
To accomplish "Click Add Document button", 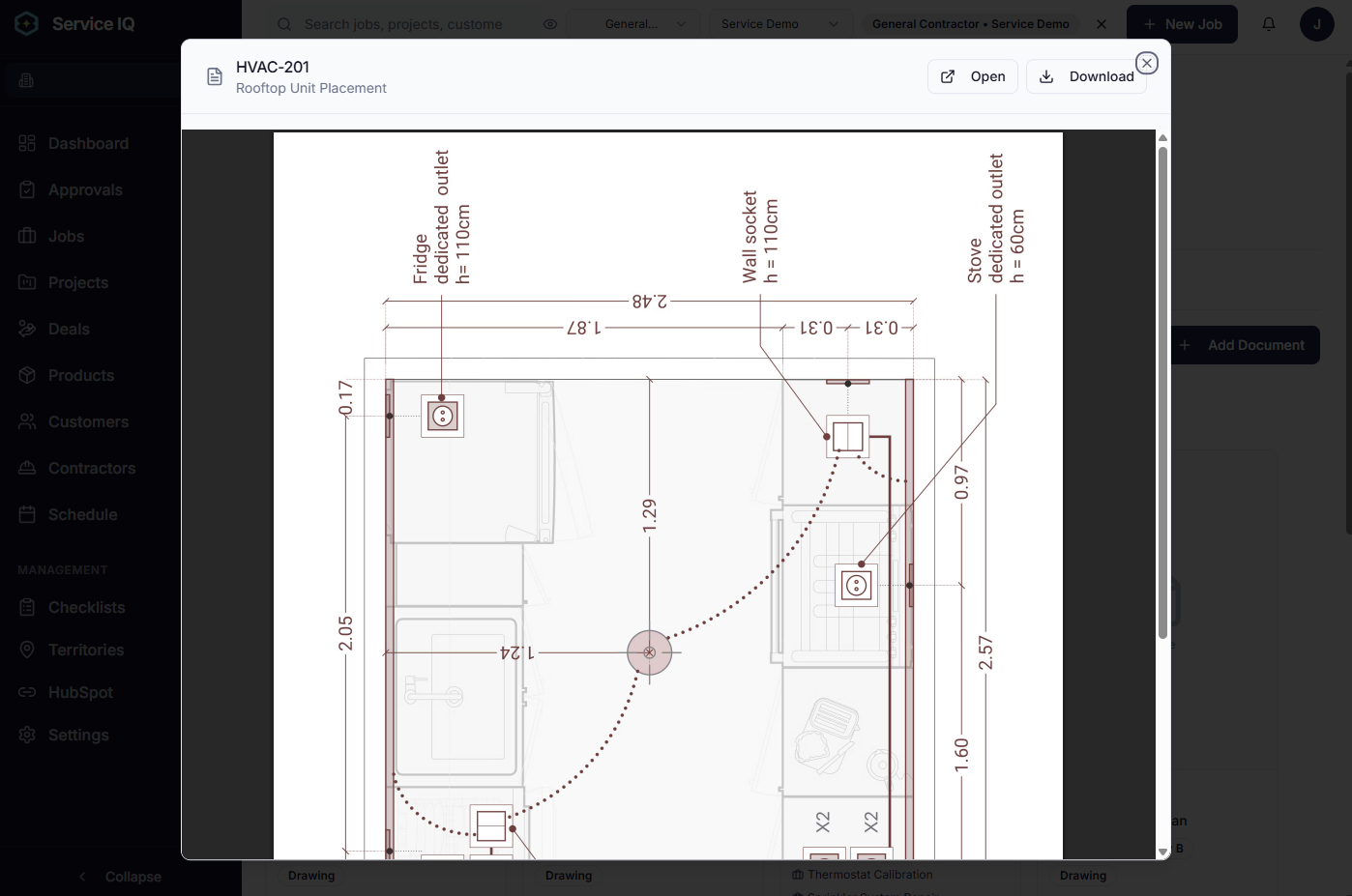I will coord(1246,345).
